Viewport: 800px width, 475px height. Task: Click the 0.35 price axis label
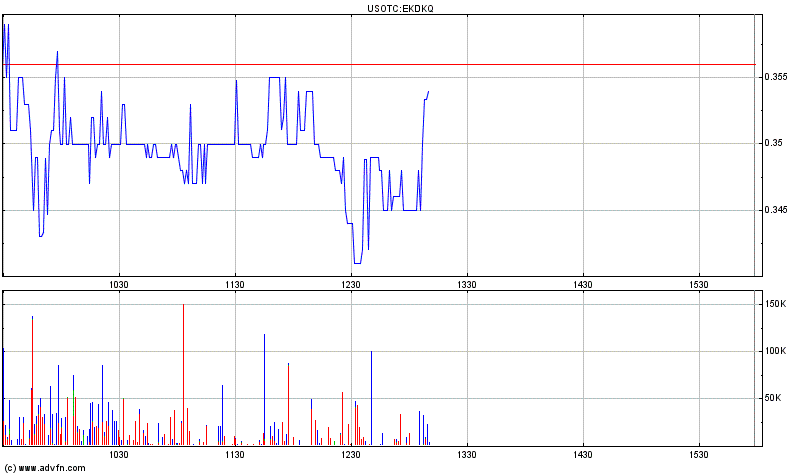773,143
